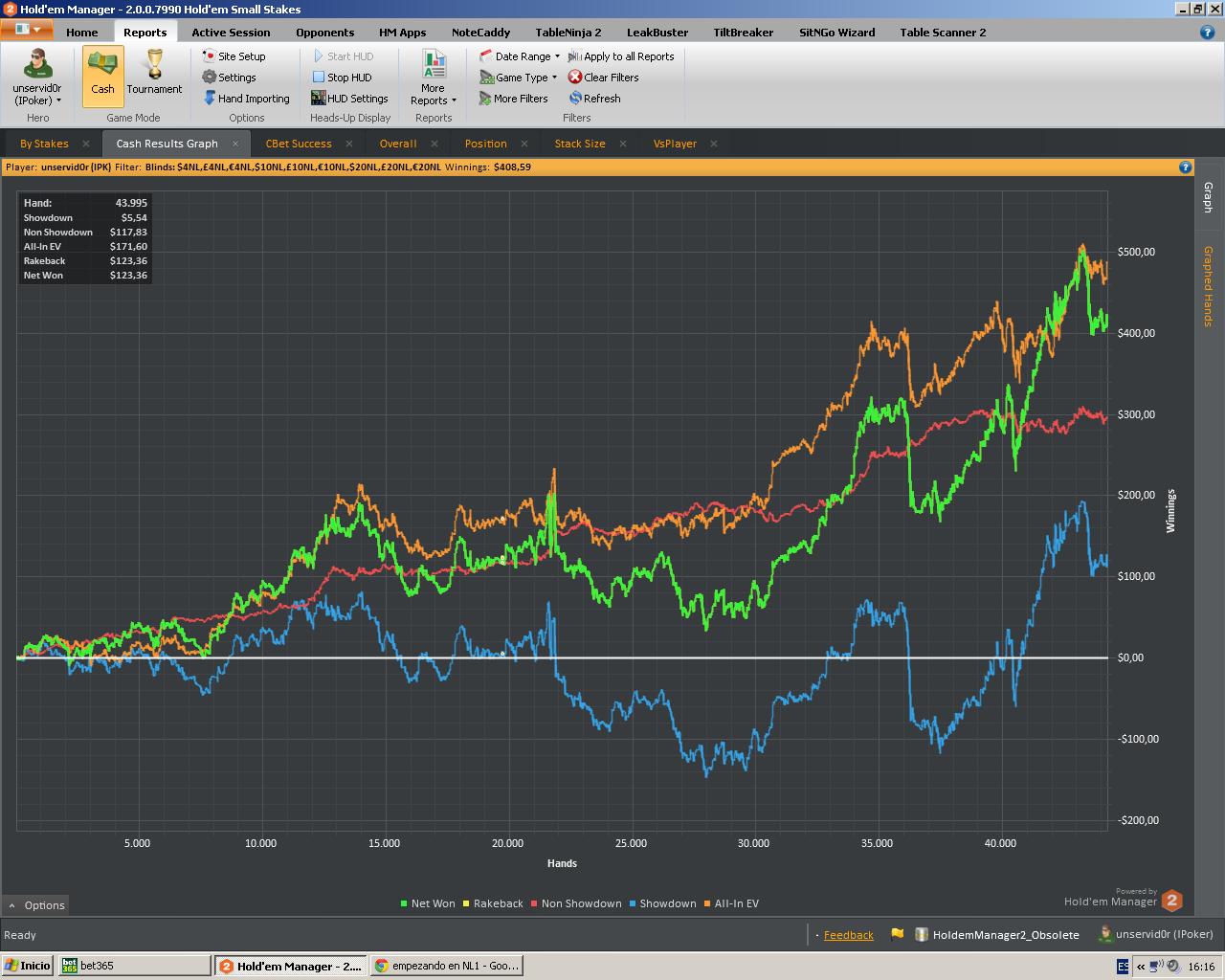Click the taskbar clock showing 16:16
Image resolution: width=1225 pixels, height=980 pixels.
point(1201,967)
